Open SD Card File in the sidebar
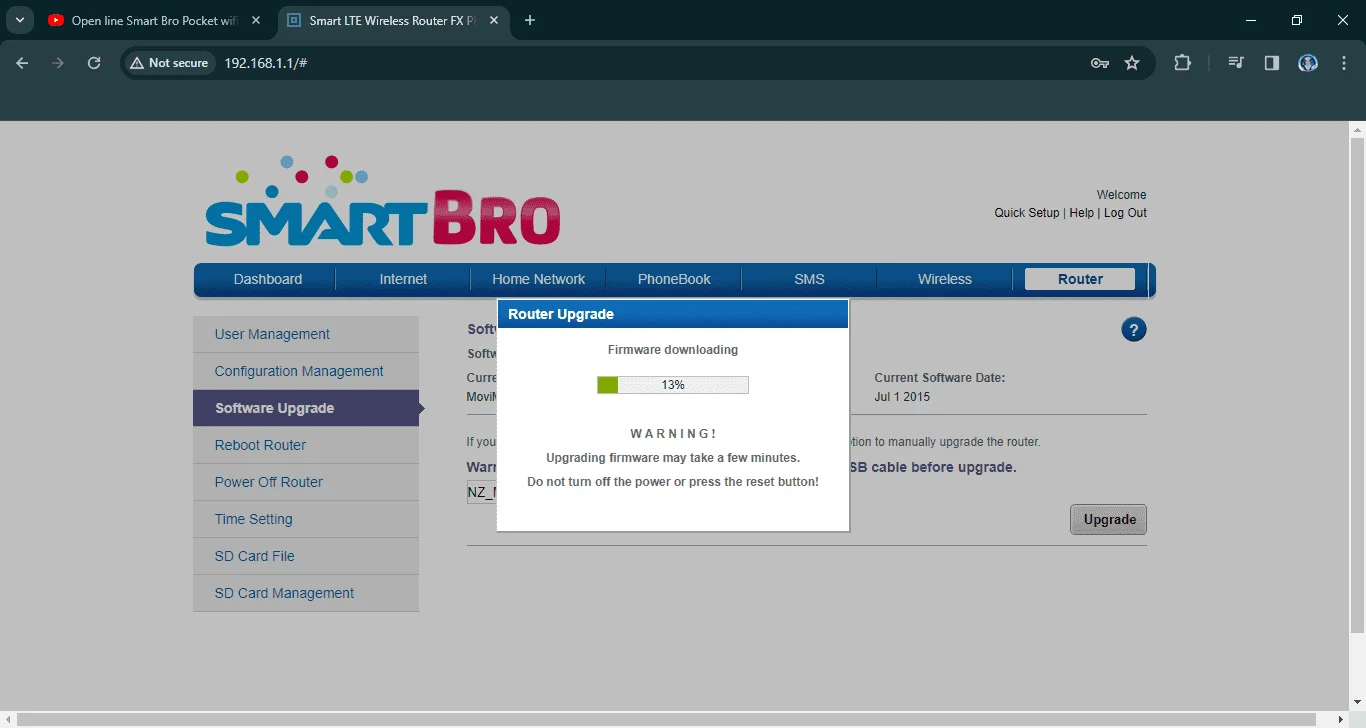1366x728 pixels. (x=306, y=556)
